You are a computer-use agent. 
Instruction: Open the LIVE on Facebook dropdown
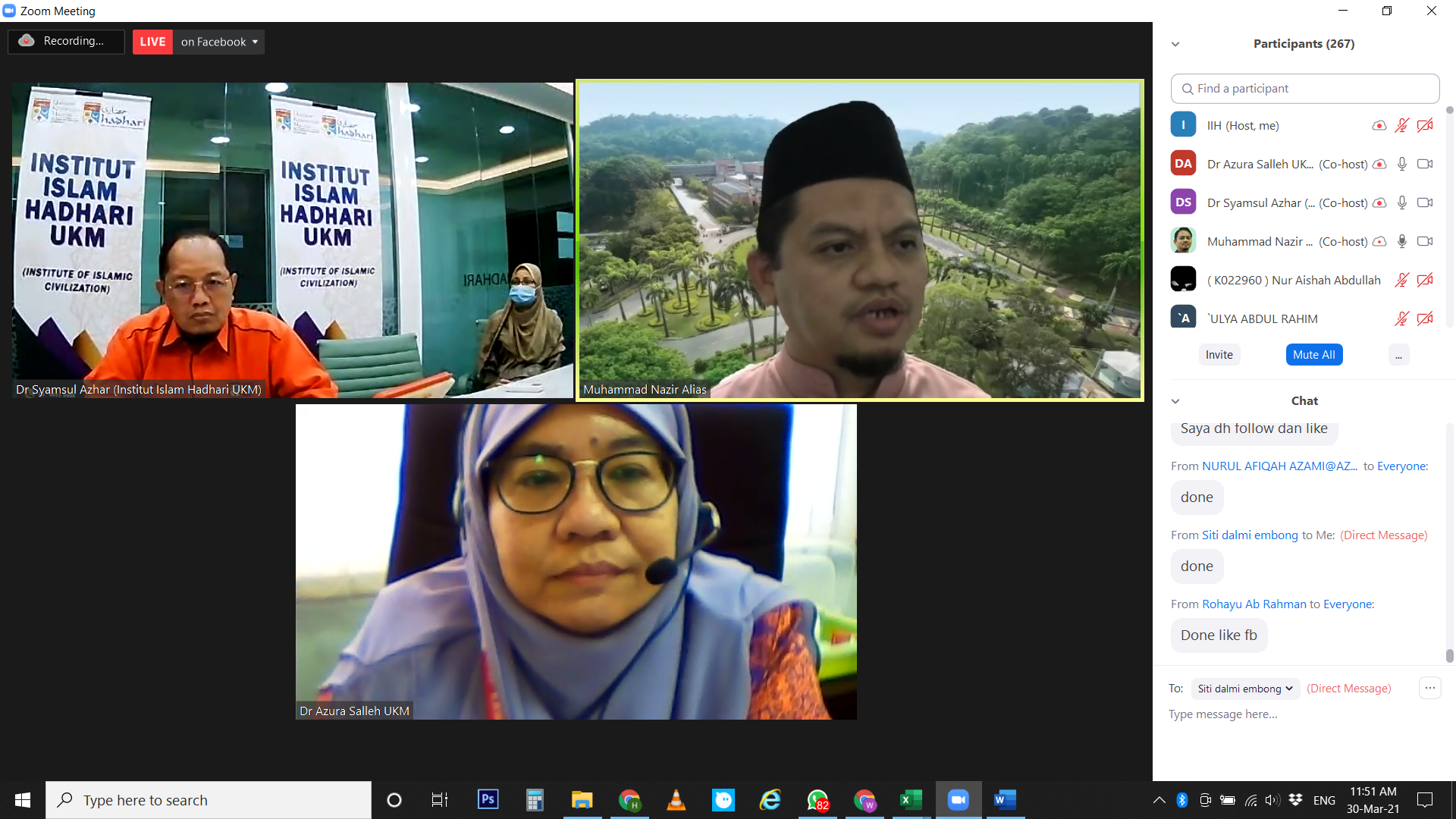point(255,42)
